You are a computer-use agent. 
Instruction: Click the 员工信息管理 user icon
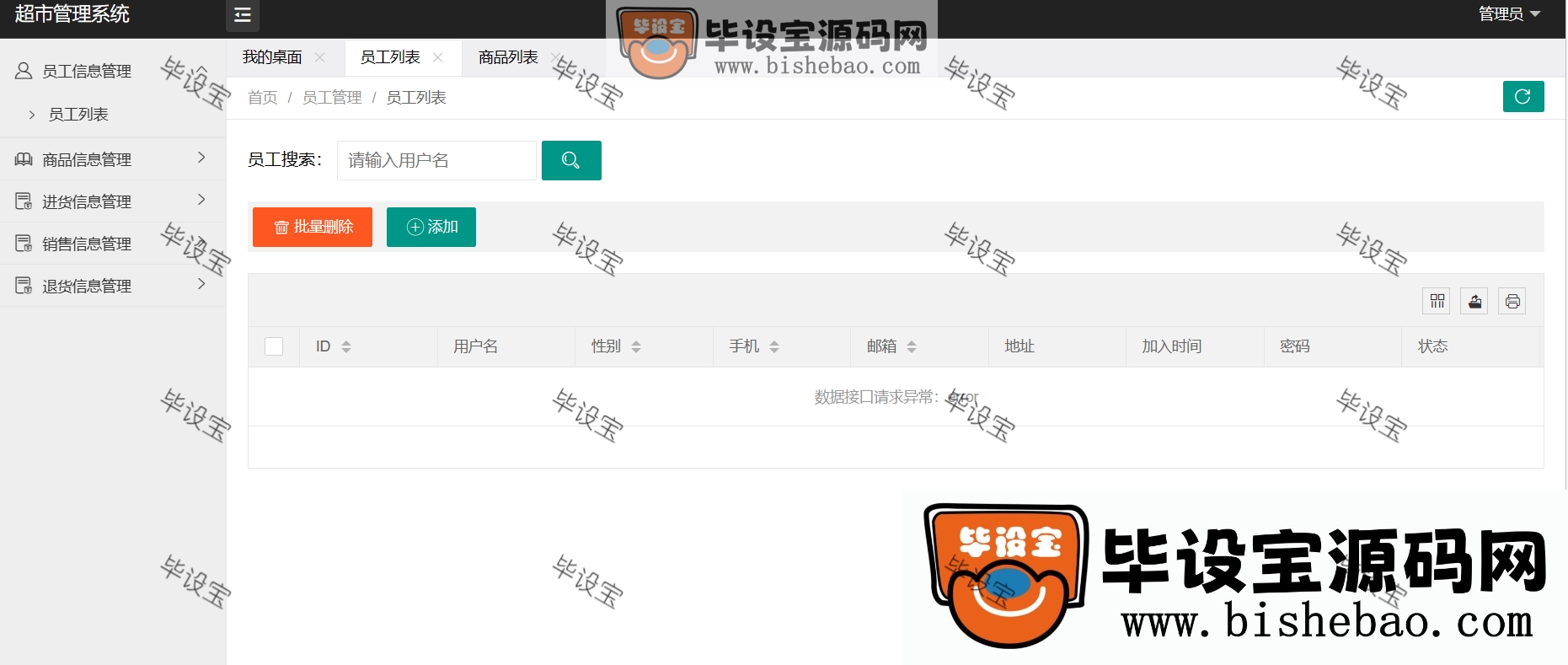[24, 71]
